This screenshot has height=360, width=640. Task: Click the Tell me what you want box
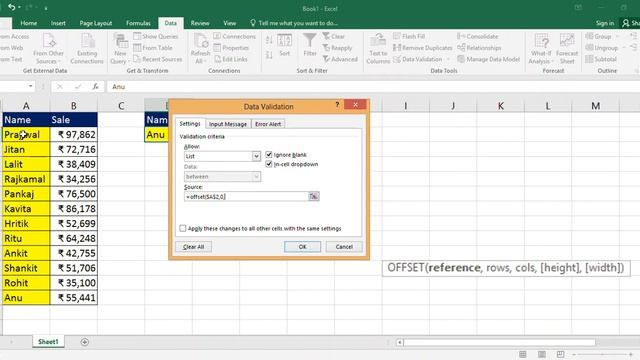pyautogui.click(x=294, y=23)
